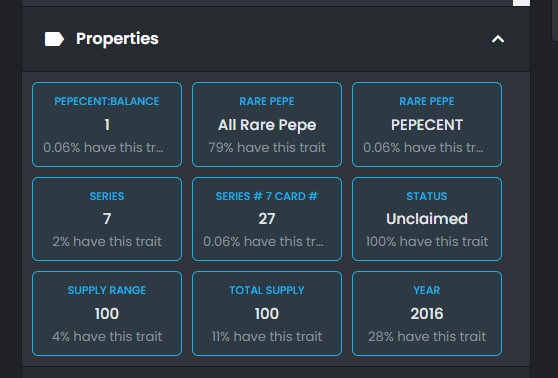
Task: Click the 28% have this trait text
Action: (427, 336)
